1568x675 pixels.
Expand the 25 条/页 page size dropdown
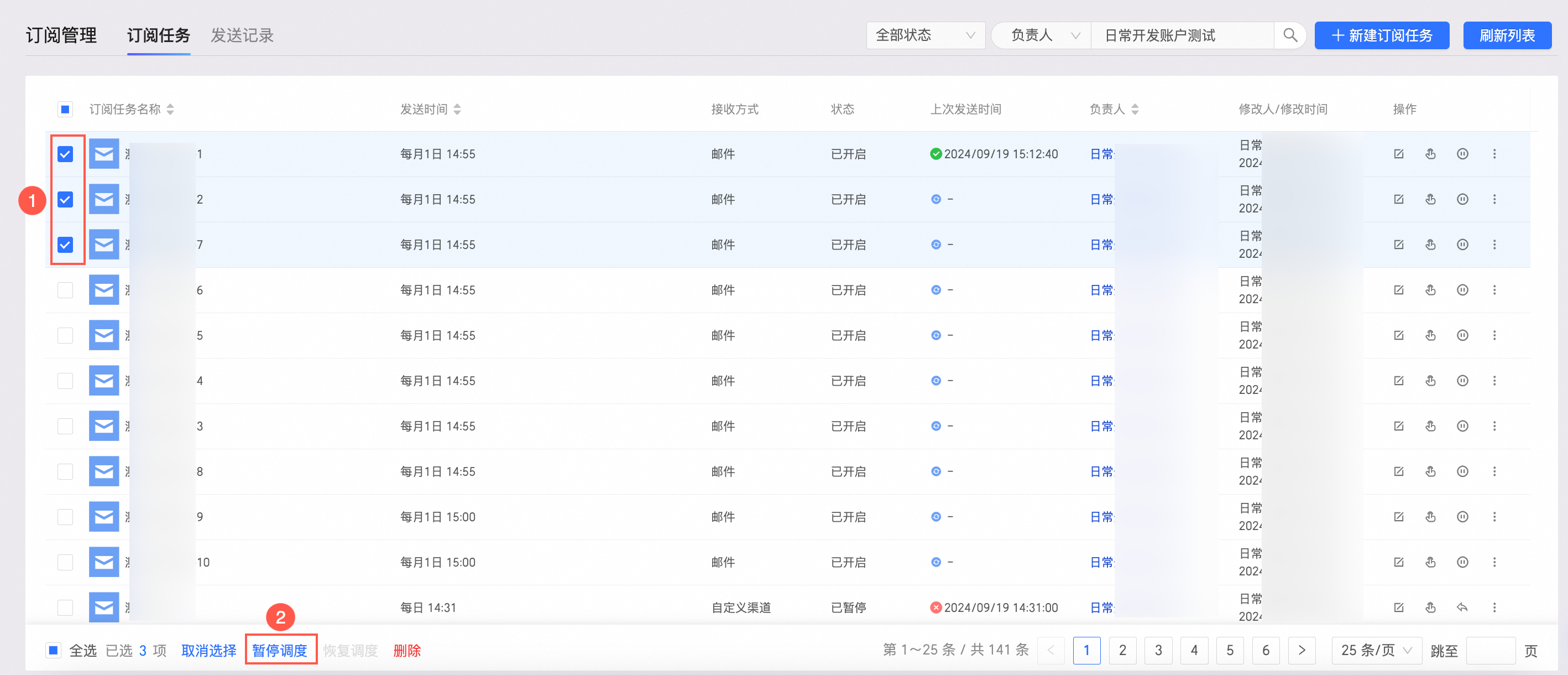pyautogui.click(x=1376, y=650)
